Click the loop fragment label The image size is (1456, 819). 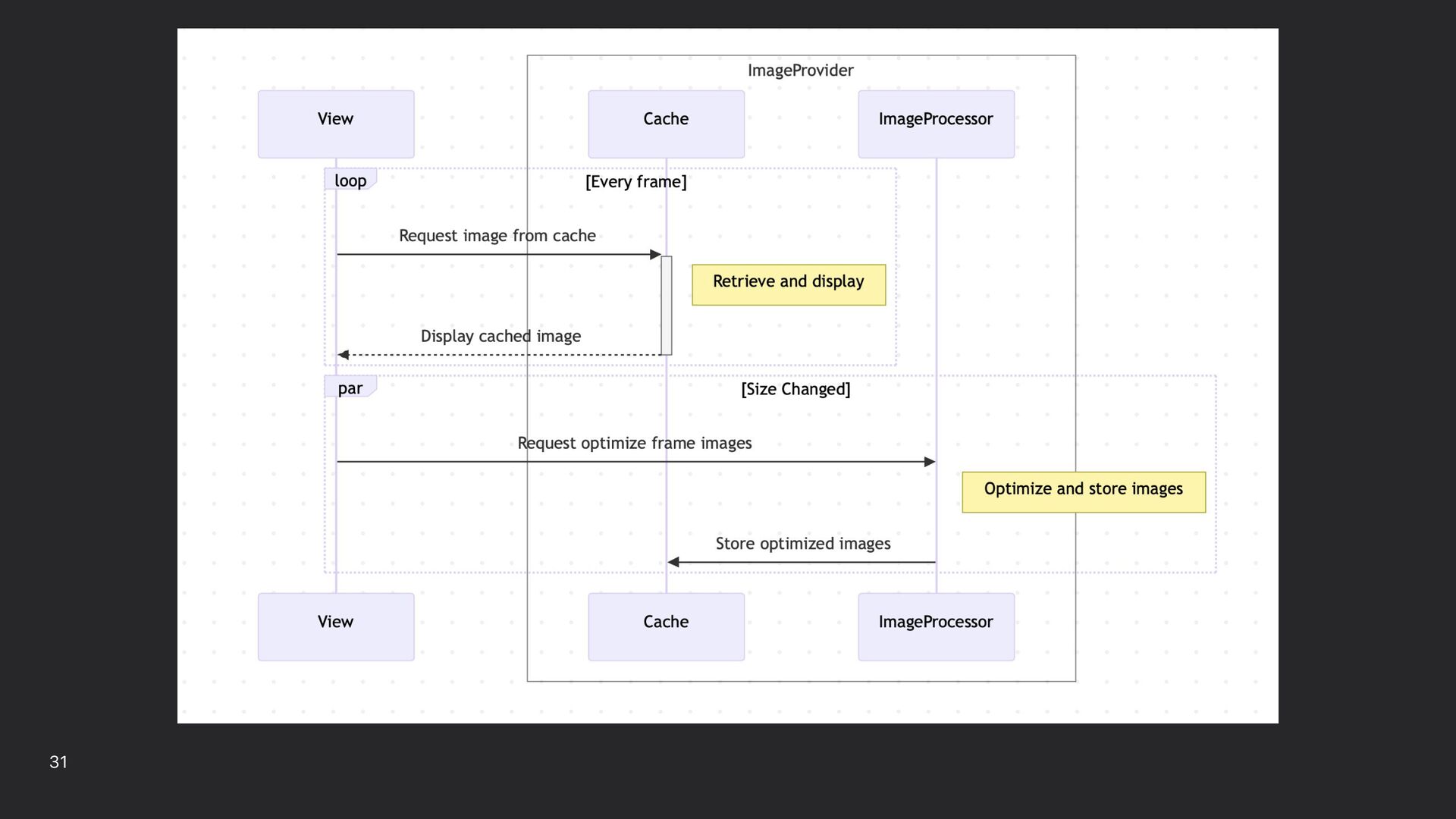350,180
